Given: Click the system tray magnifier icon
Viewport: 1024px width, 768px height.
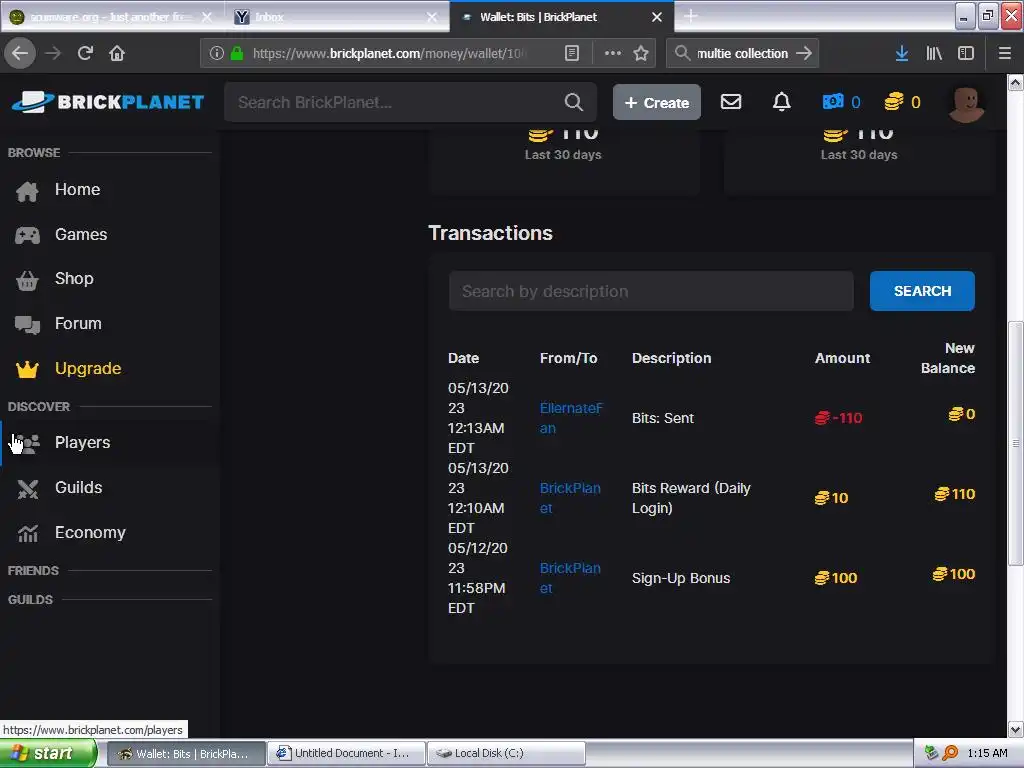Looking at the screenshot, I should (950, 754).
